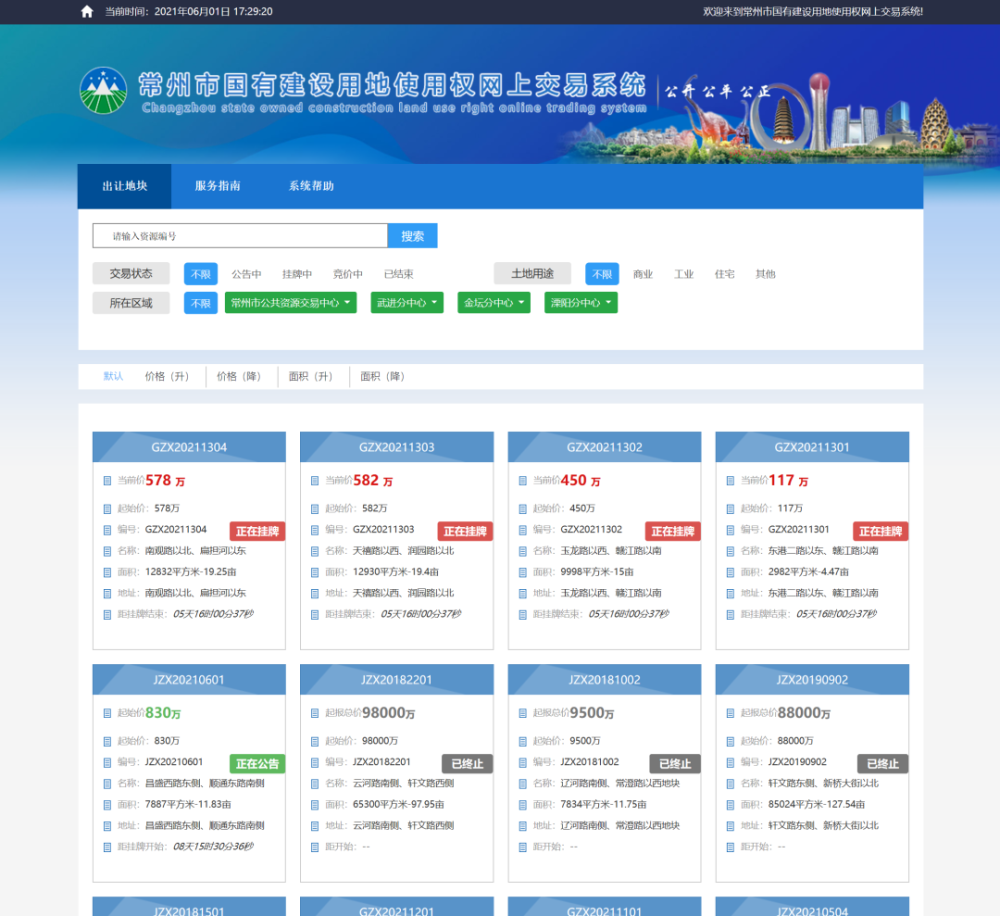Viewport: 1000px width, 916px height.
Task: Open the GZX20211301 listing card header
Action: 812,447
